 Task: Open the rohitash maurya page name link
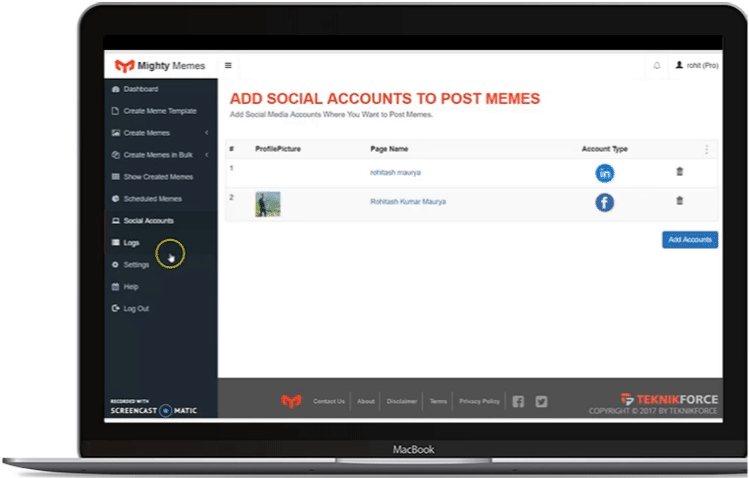pyautogui.click(x=395, y=173)
